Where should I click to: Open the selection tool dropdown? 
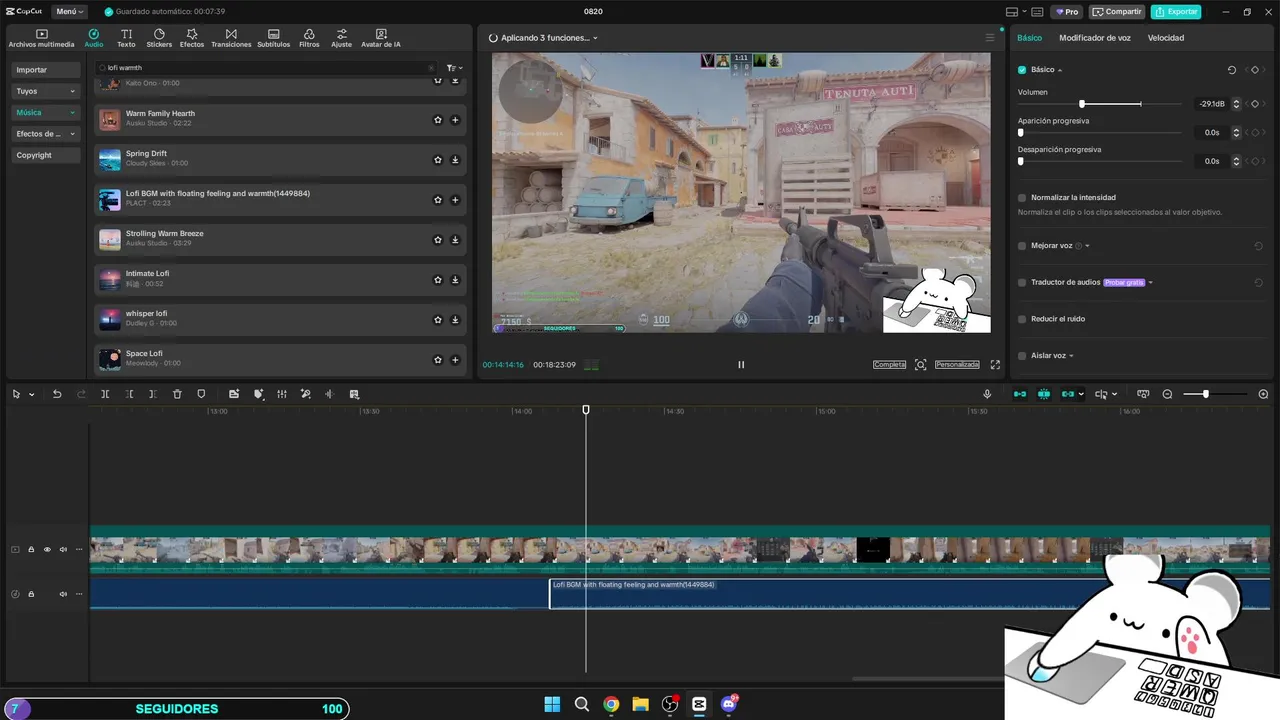tap(32, 394)
